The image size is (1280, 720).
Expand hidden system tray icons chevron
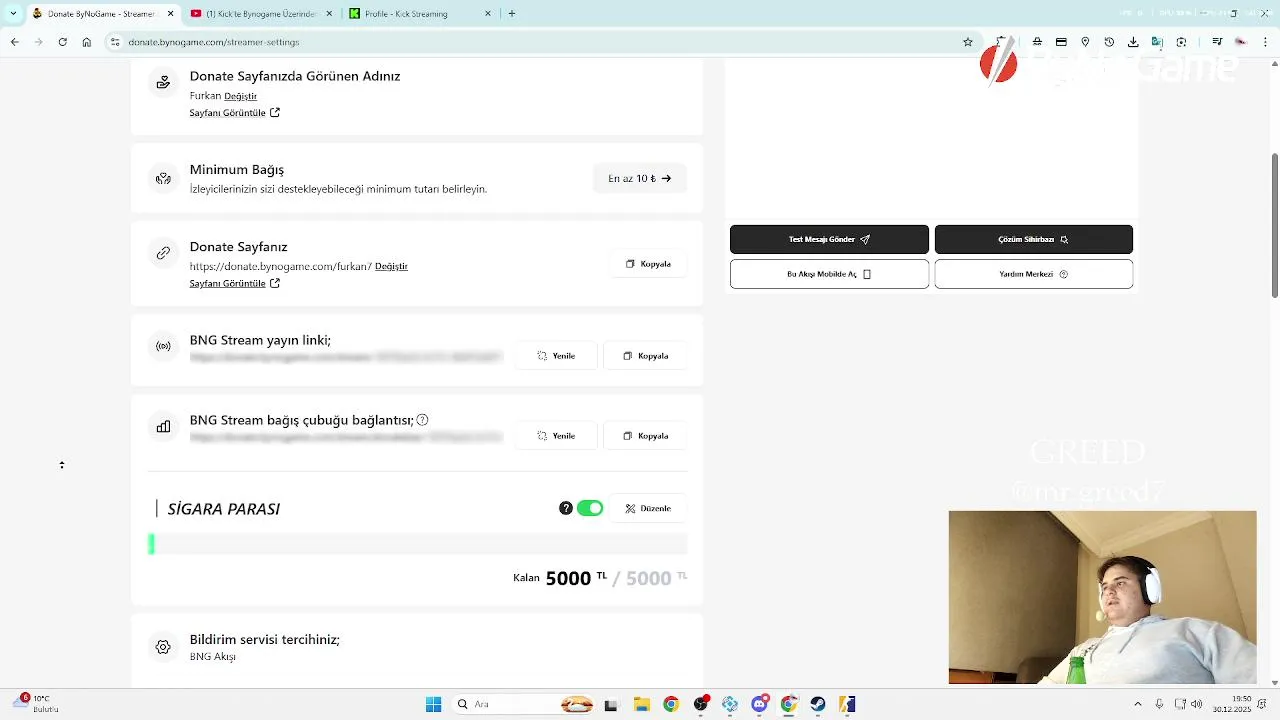coord(1137,704)
